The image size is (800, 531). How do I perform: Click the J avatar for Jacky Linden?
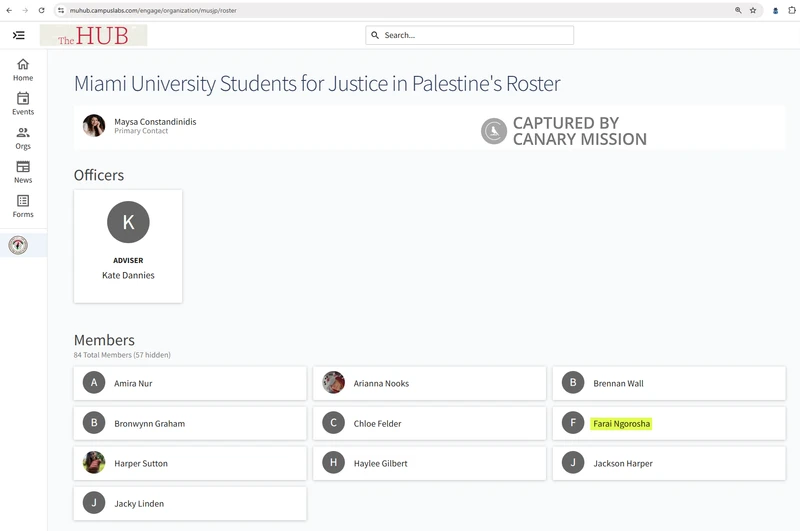(x=94, y=503)
